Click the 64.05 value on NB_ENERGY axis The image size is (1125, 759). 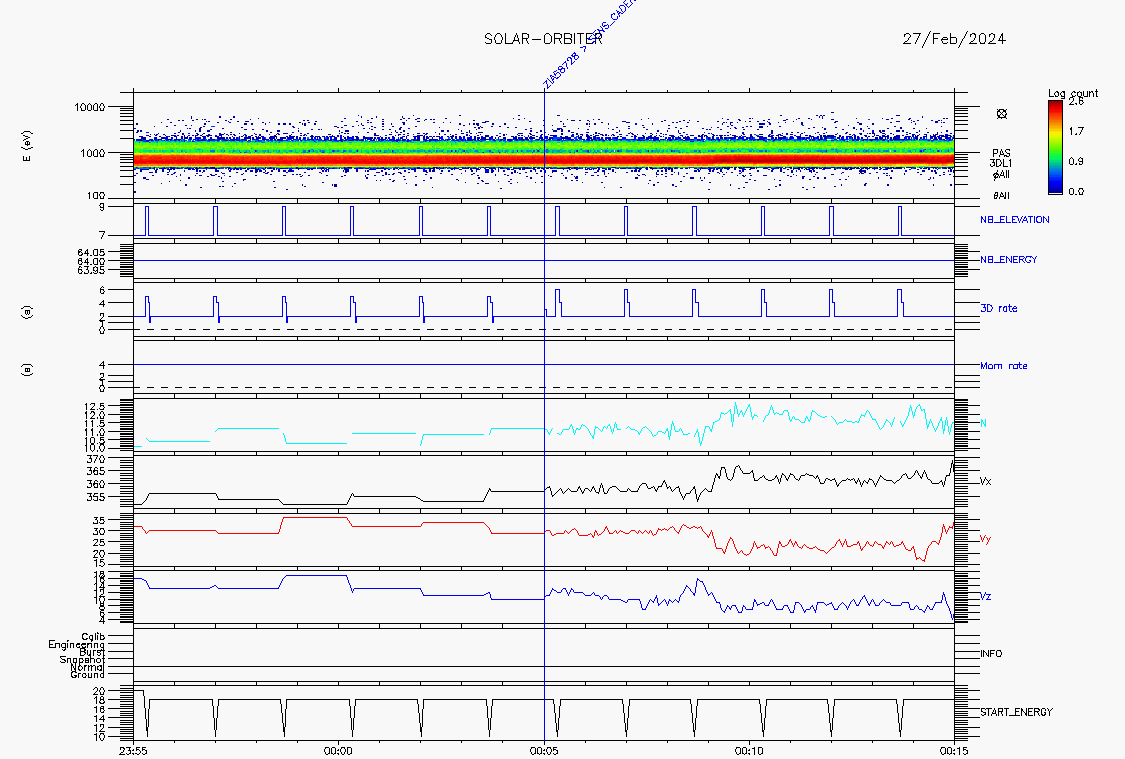click(x=91, y=253)
